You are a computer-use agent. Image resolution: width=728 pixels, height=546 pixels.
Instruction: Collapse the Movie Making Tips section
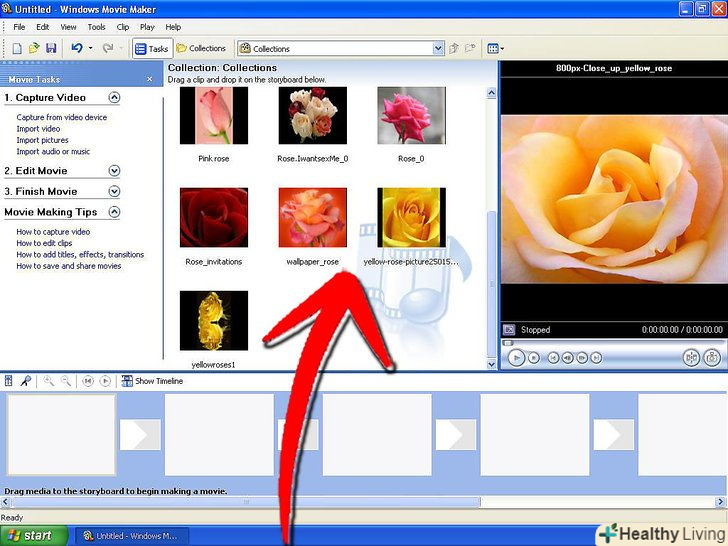click(114, 212)
